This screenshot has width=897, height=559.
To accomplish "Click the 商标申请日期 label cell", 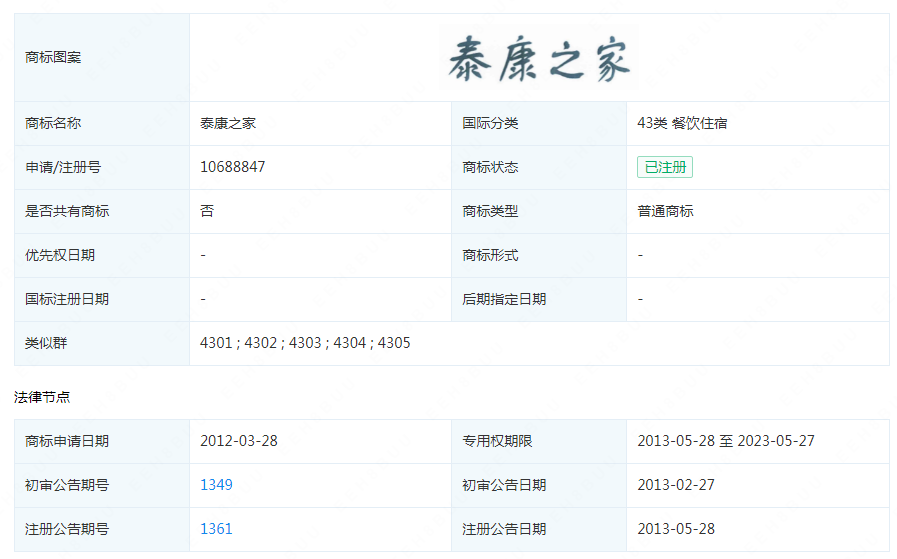I will pyautogui.click(x=102, y=441).
